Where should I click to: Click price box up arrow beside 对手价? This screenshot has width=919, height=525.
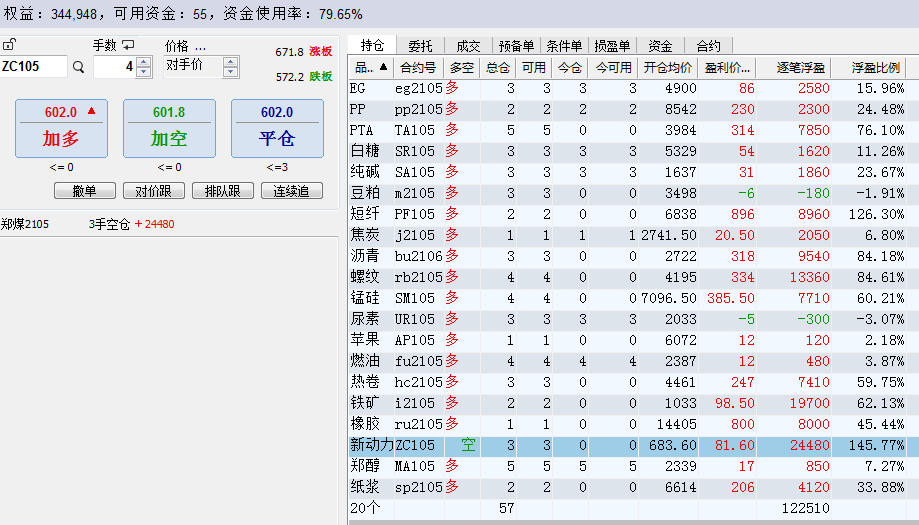230,62
